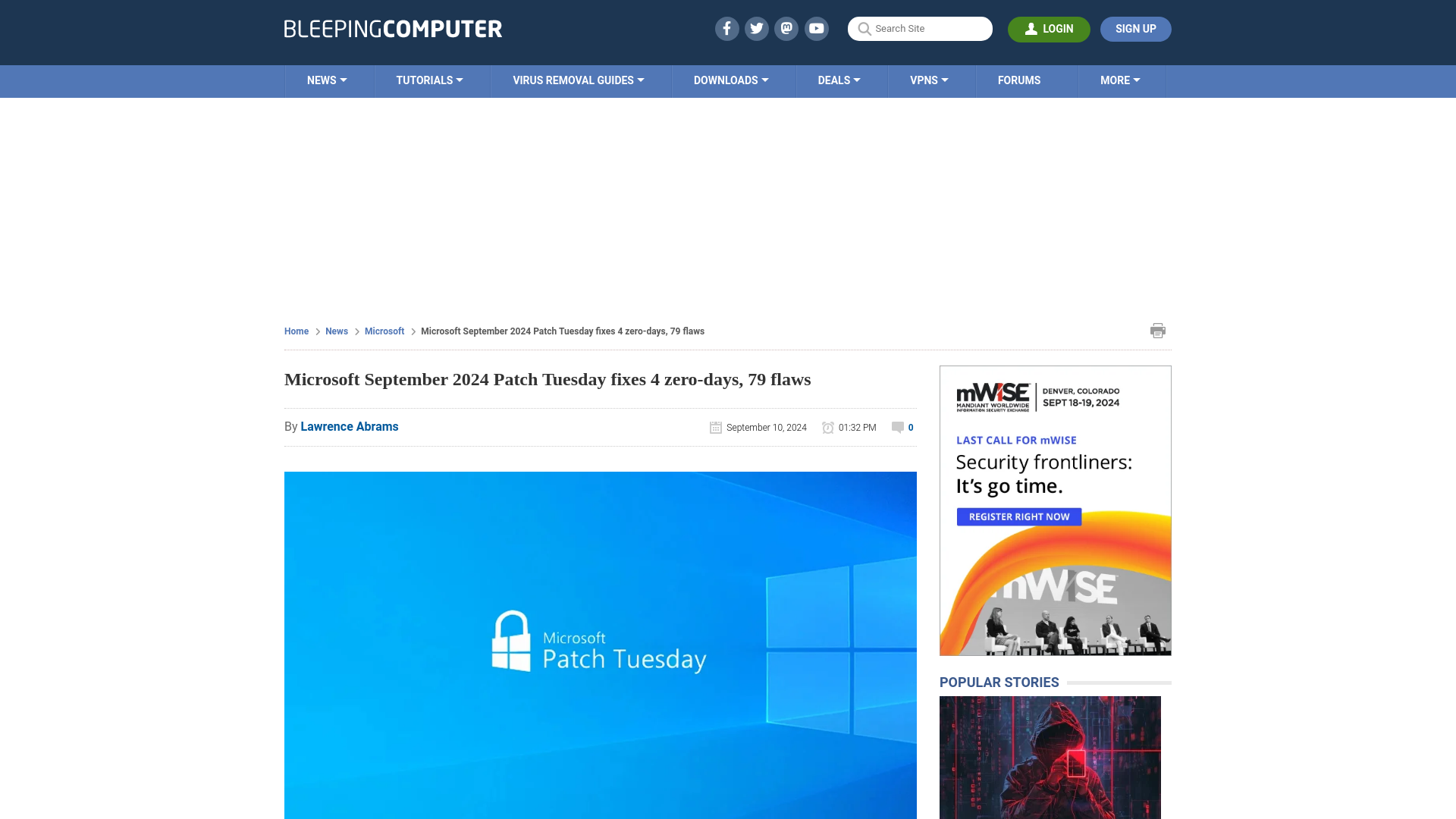Open the DOWNLOADS menu item
The width and height of the screenshot is (1456, 819).
pos(731,80)
